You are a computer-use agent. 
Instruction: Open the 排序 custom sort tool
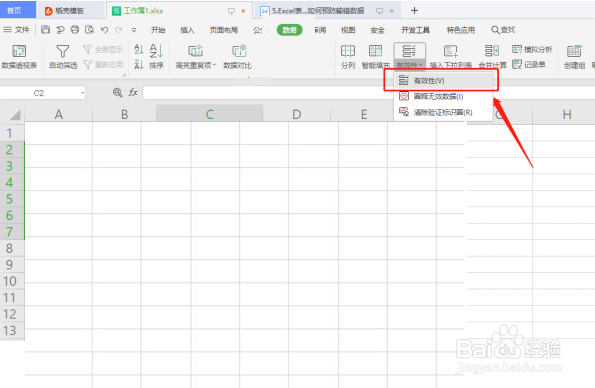click(x=156, y=57)
